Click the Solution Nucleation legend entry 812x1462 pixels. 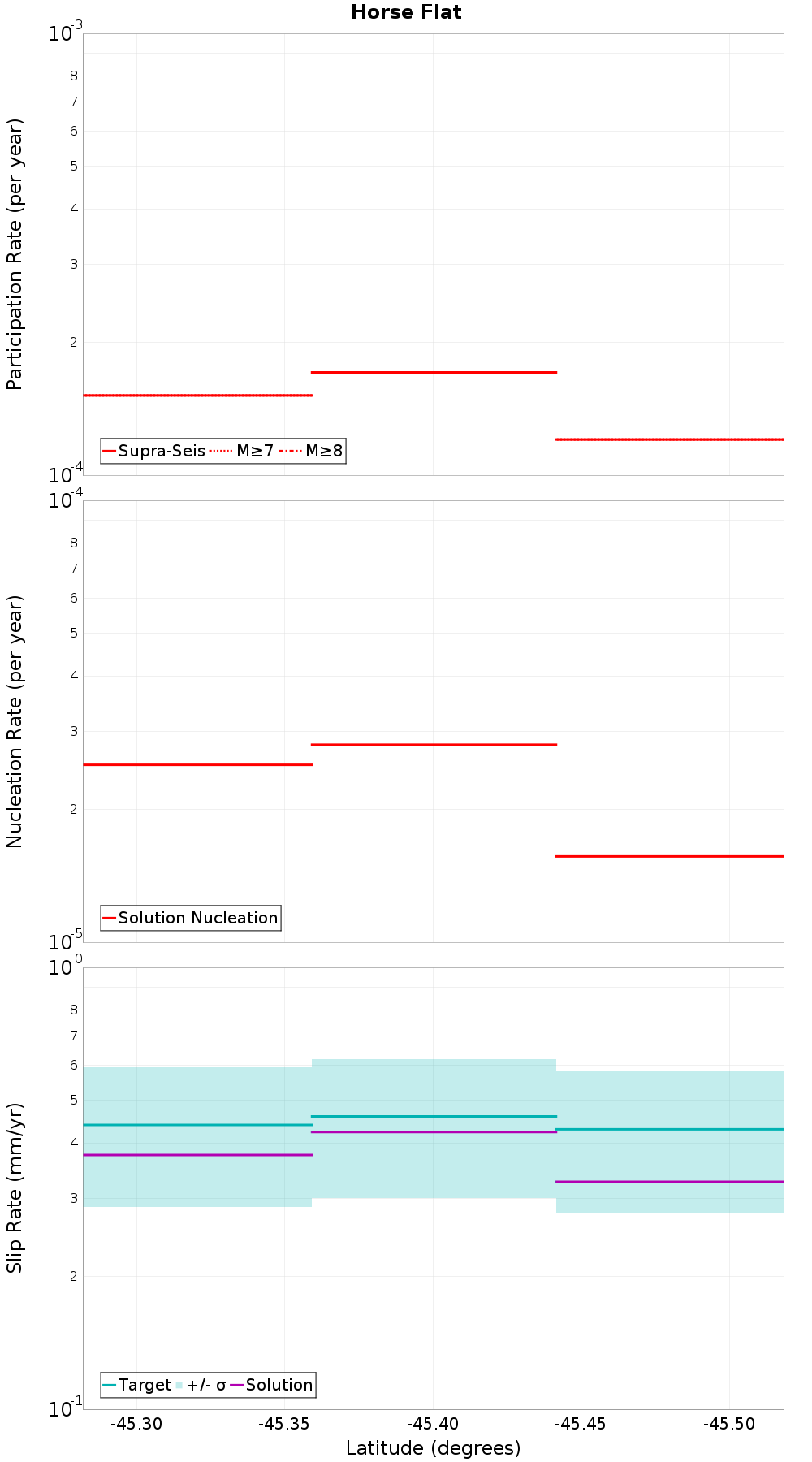pyautogui.click(x=191, y=918)
